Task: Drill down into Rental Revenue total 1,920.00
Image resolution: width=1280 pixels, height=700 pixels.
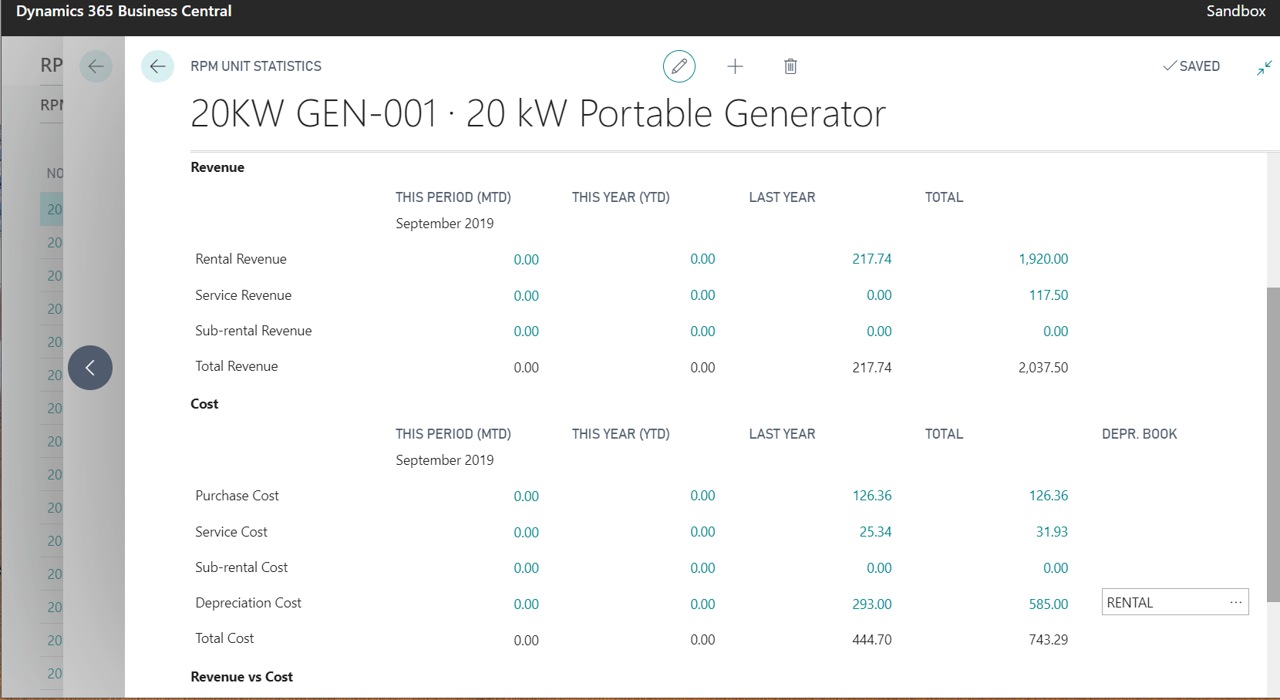Action: [x=1044, y=258]
